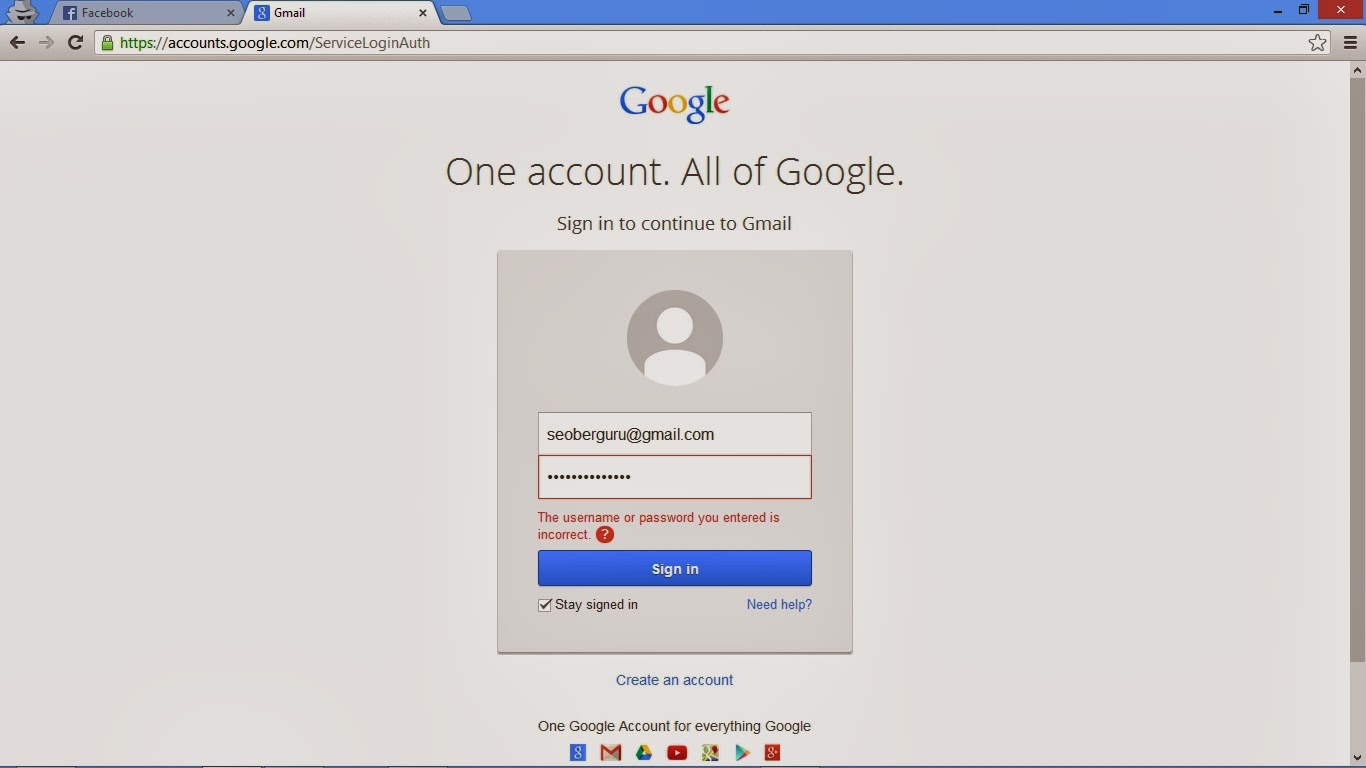Open the Create an account link

674,679
